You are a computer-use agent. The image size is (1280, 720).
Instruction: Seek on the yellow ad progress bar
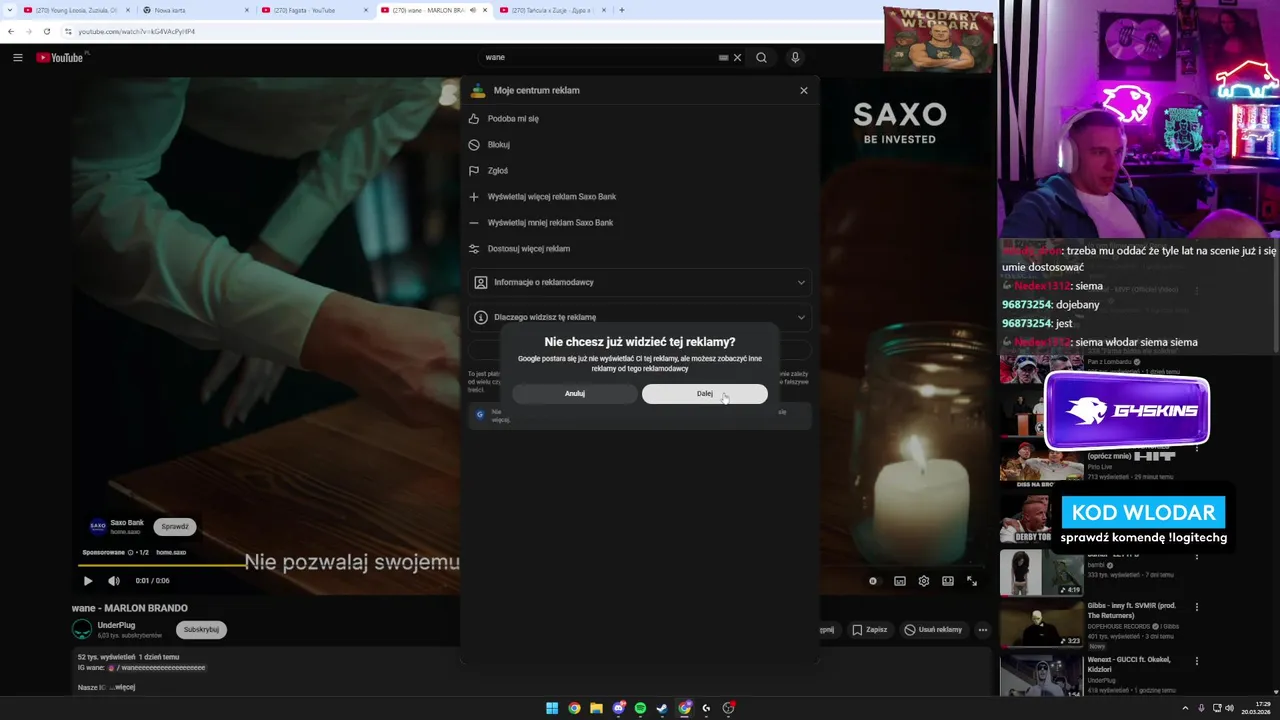click(160, 565)
